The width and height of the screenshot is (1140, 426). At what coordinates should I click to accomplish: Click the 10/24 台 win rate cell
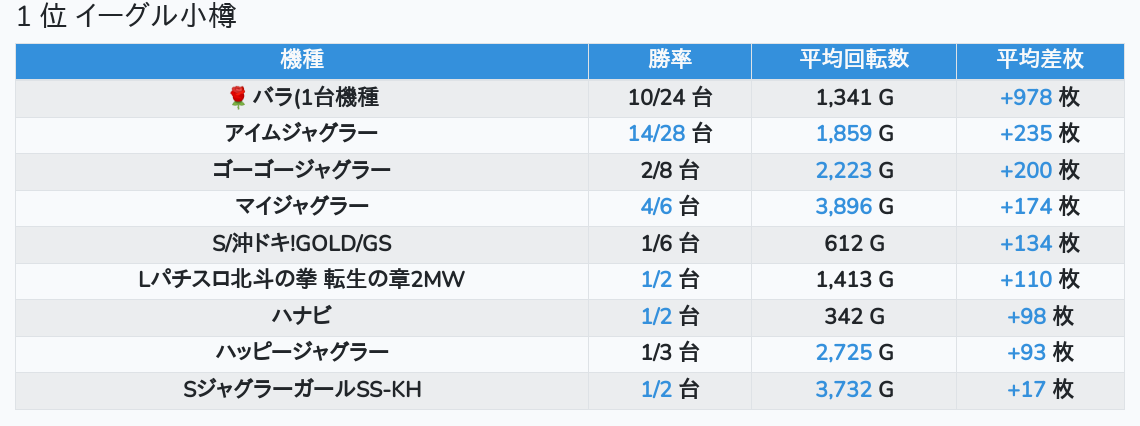670,97
